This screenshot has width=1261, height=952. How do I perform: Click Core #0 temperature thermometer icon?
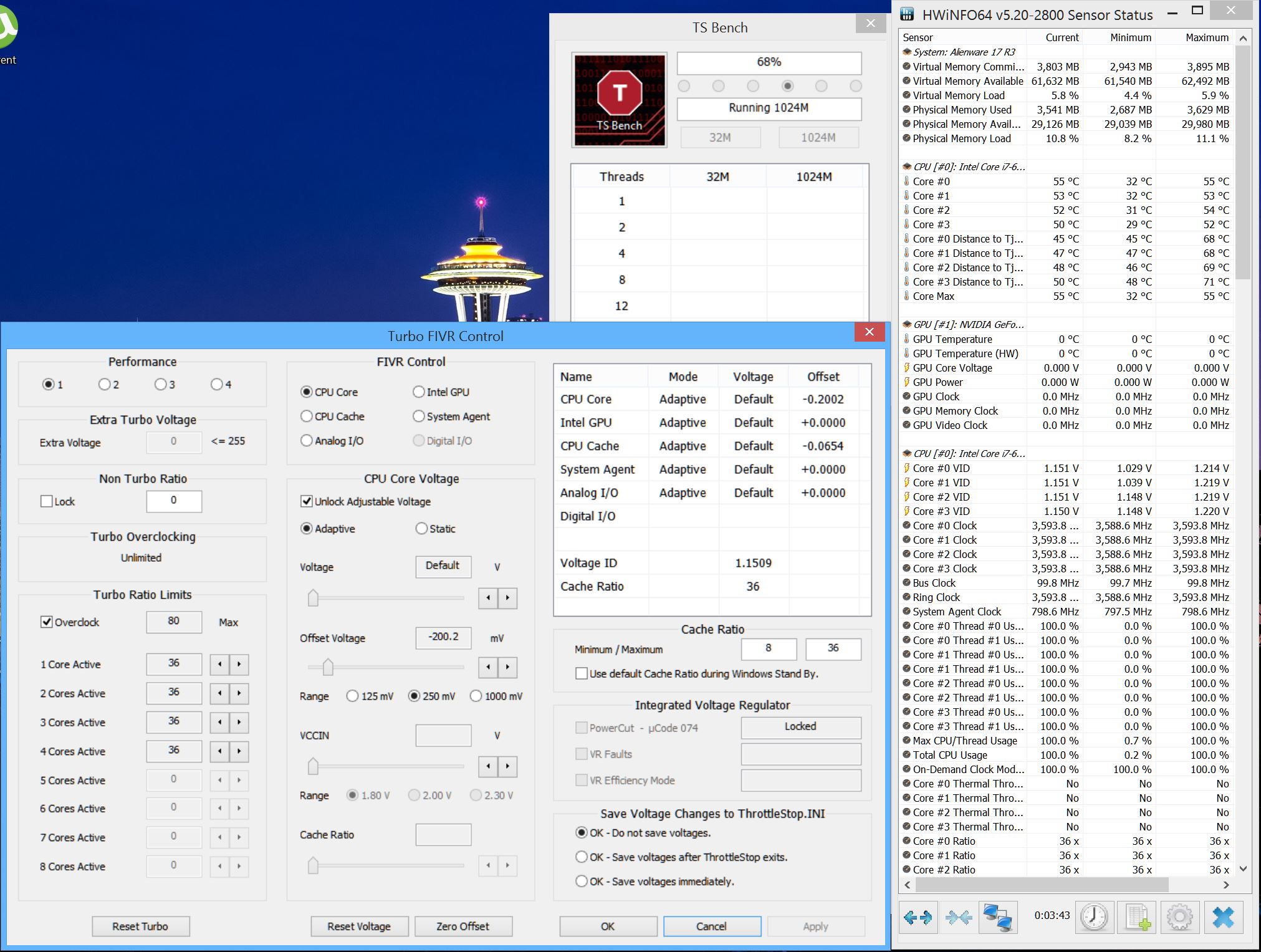click(906, 181)
